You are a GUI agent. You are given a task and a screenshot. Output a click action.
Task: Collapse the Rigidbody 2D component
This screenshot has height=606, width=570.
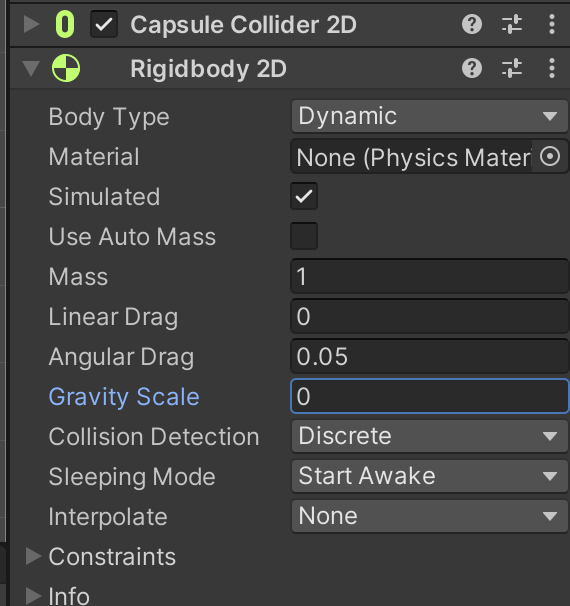click(x=31, y=69)
